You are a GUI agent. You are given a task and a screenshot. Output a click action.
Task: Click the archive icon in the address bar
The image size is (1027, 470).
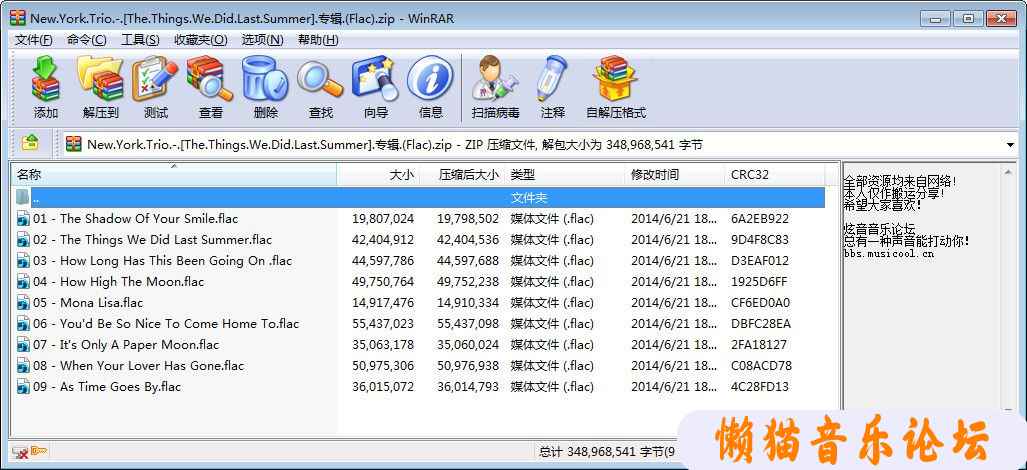point(74,144)
